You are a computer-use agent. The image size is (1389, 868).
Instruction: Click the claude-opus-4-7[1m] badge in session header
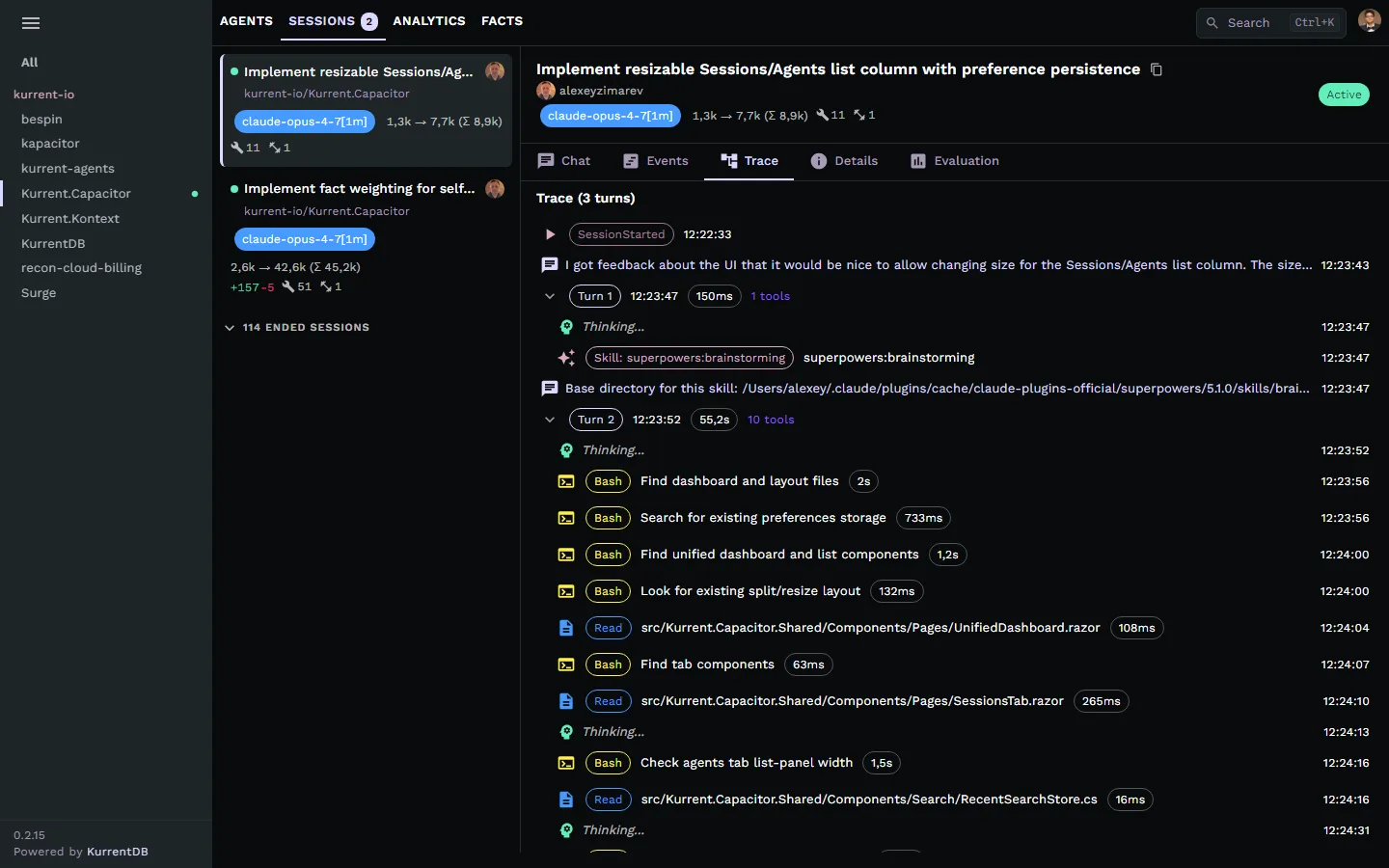pos(611,116)
